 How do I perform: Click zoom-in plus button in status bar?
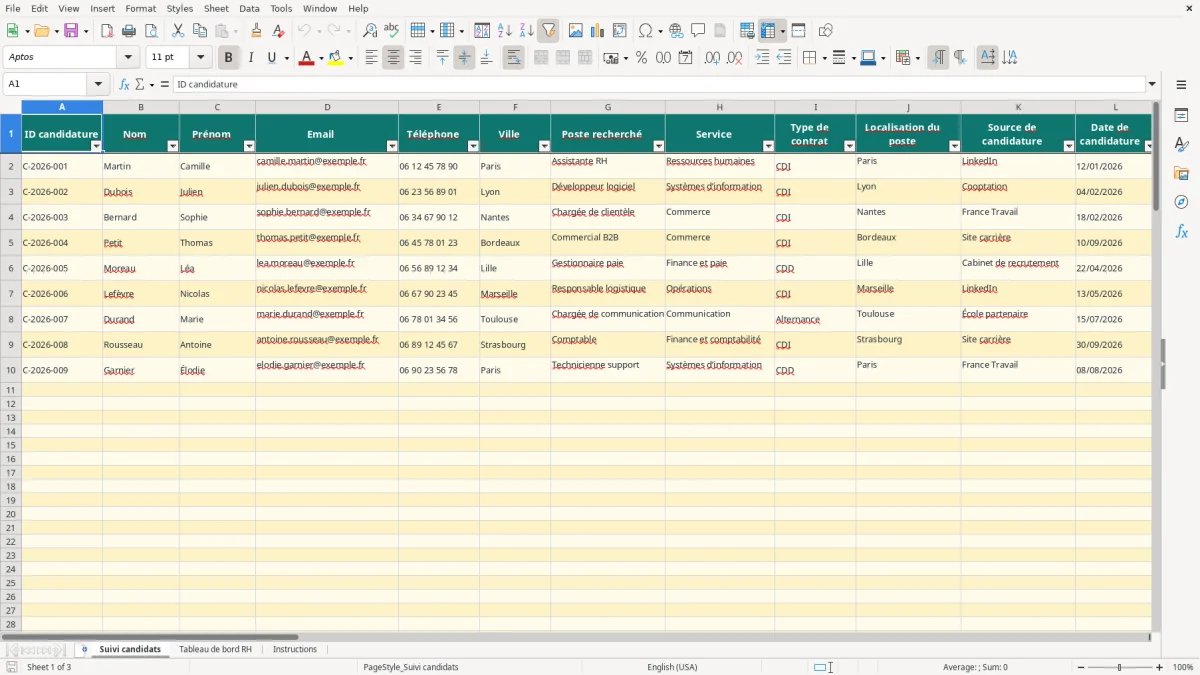(1160, 667)
